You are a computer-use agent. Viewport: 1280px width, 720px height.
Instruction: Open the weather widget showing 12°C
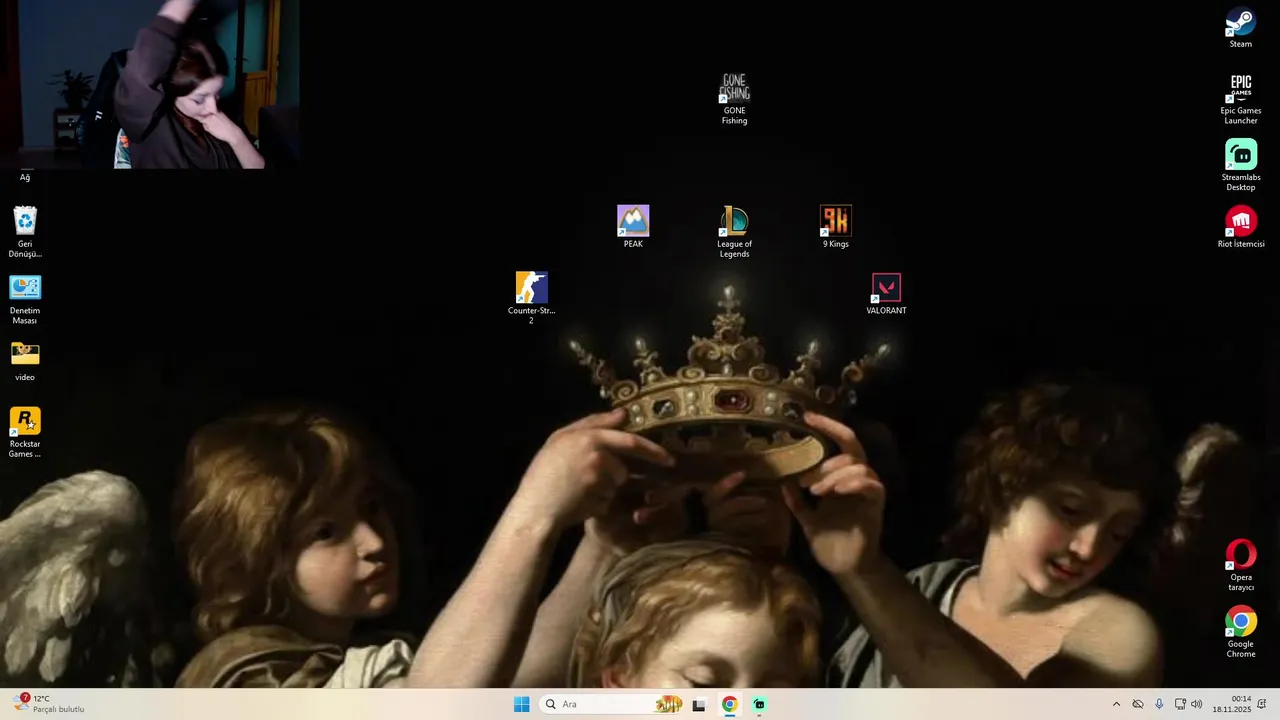tap(48, 704)
